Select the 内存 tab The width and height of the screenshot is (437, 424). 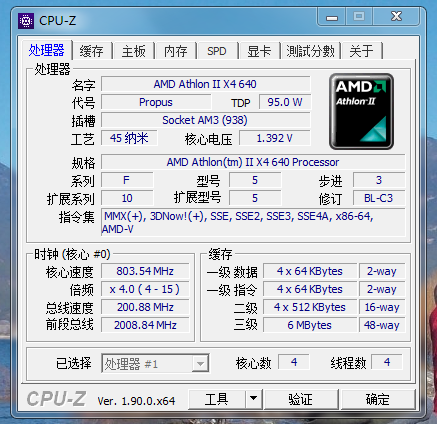[x=175, y=51]
